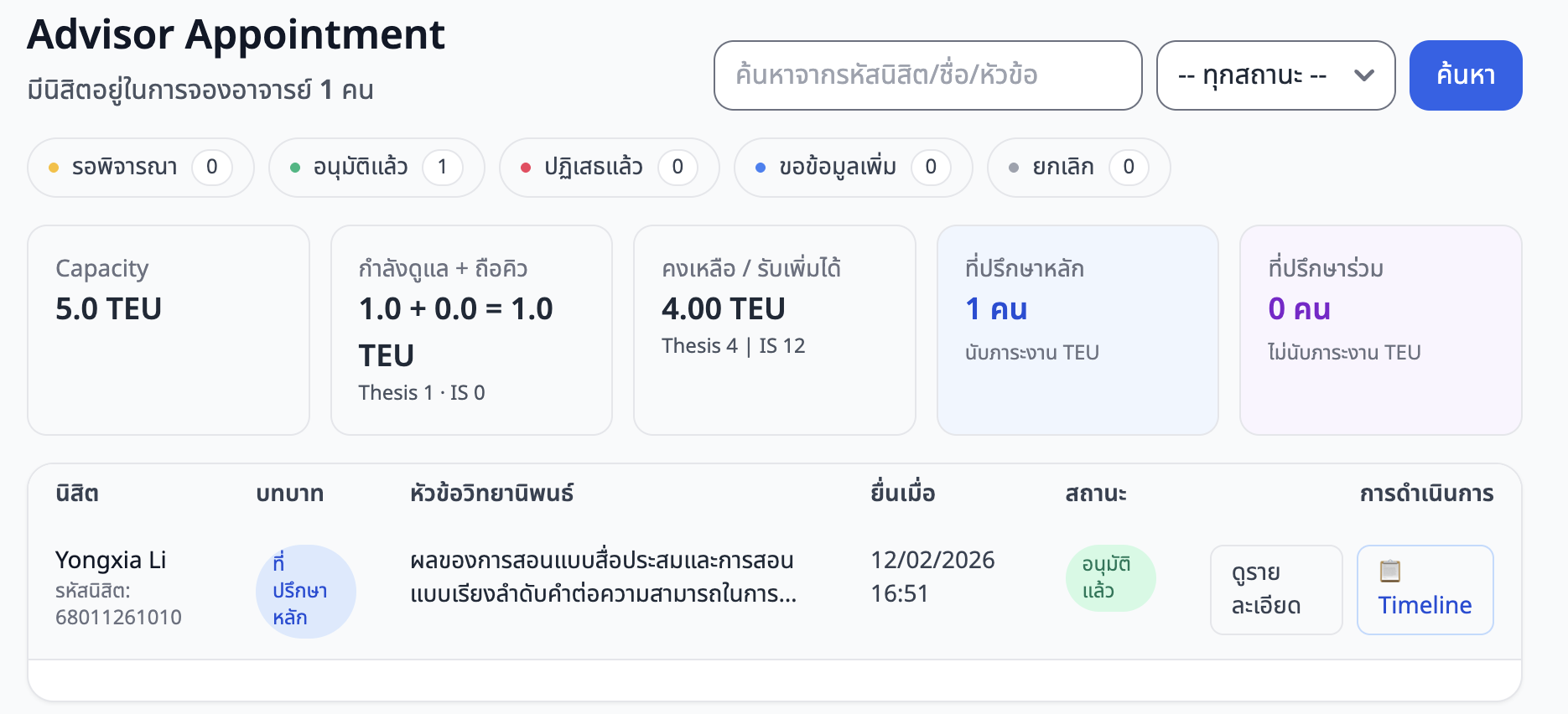Open the Timeline for Yongxia Li
Screen dimensions: 1568x714
point(1425,589)
